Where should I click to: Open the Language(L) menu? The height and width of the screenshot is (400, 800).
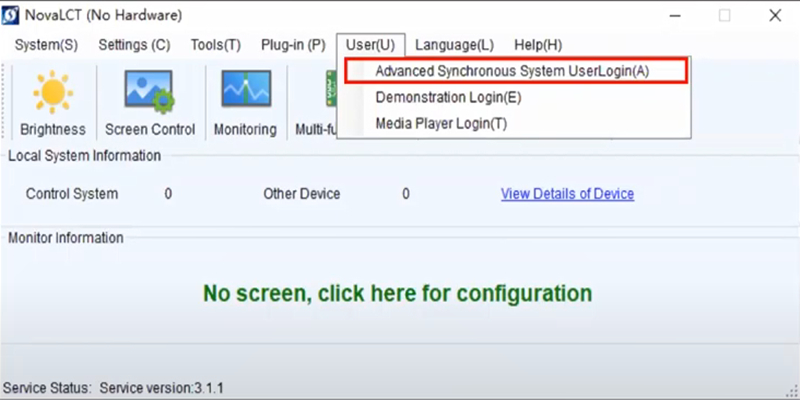pos(454,45)
